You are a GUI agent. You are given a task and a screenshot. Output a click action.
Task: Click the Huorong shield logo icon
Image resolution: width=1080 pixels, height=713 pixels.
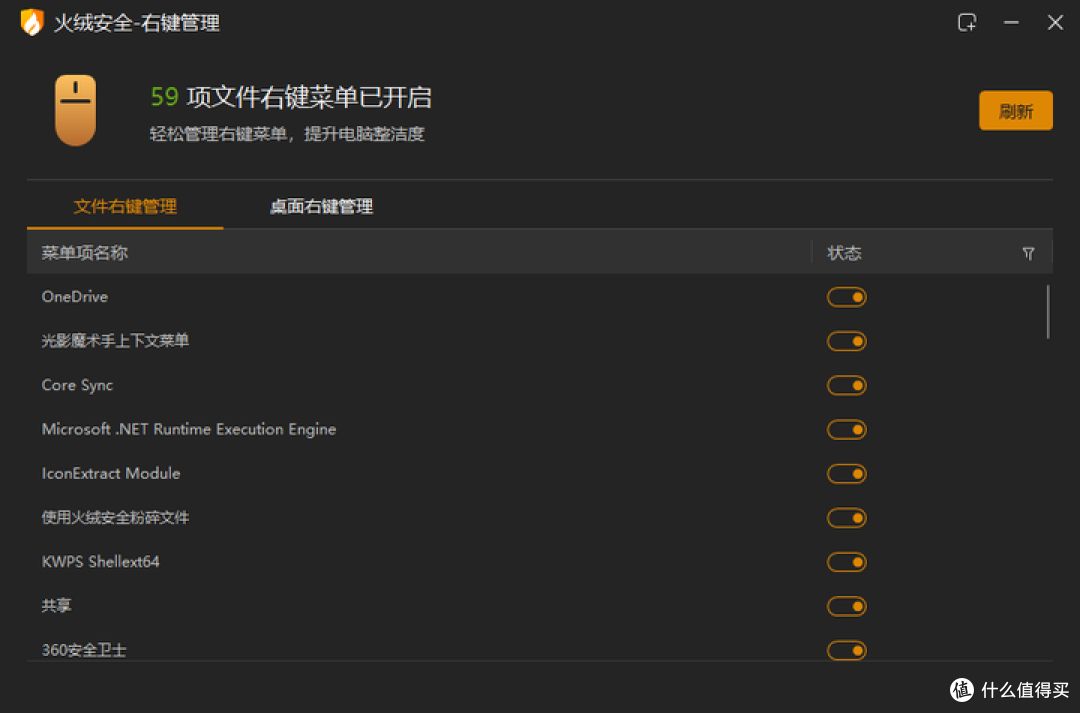(32, 22)
